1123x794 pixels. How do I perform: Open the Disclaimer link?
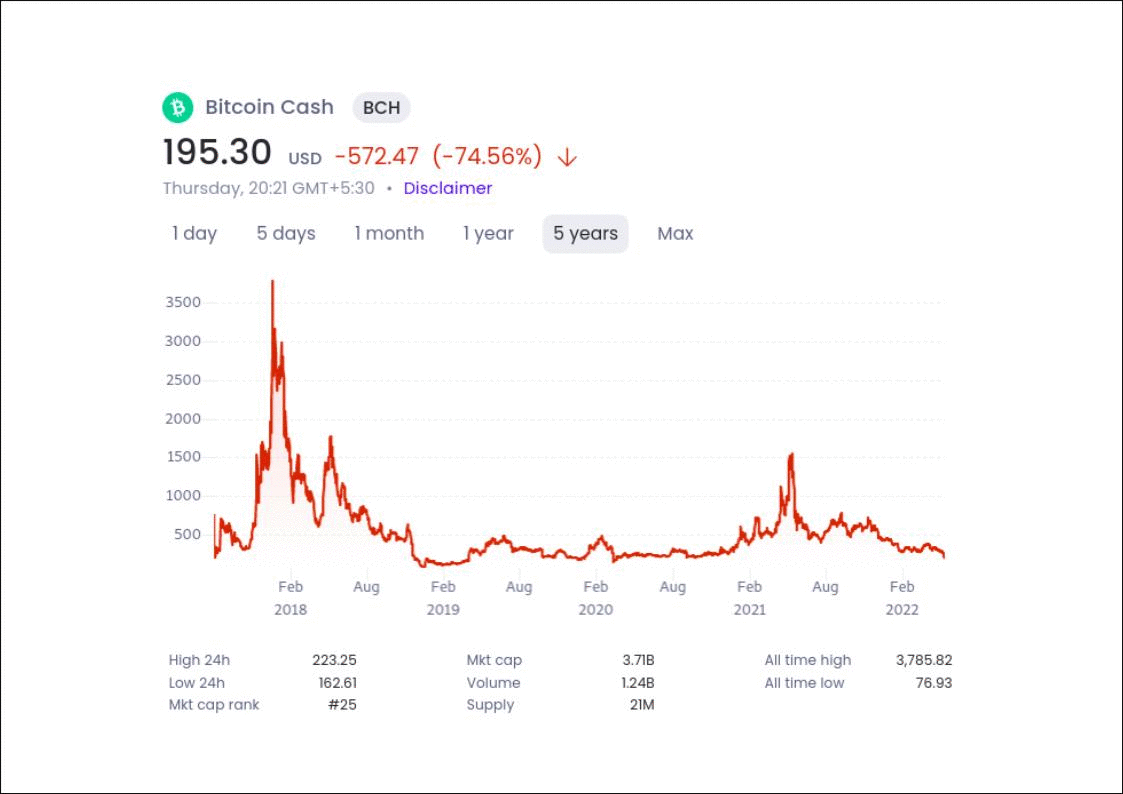point(448,188)
